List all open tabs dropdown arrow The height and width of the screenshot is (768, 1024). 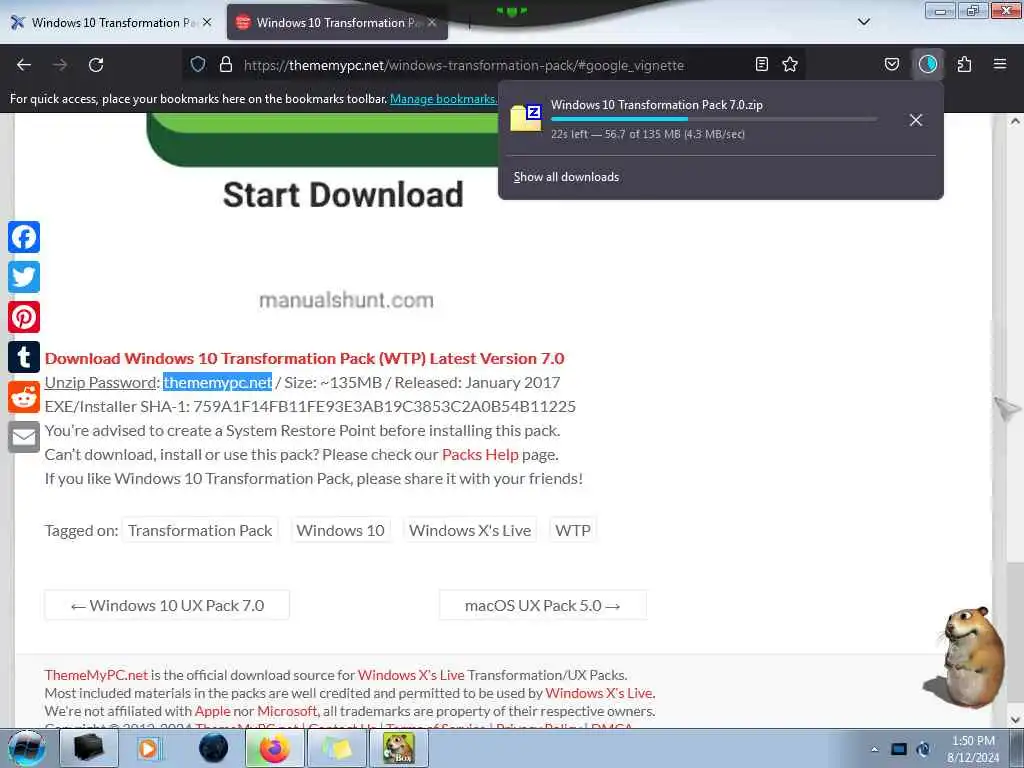[863, 22]
